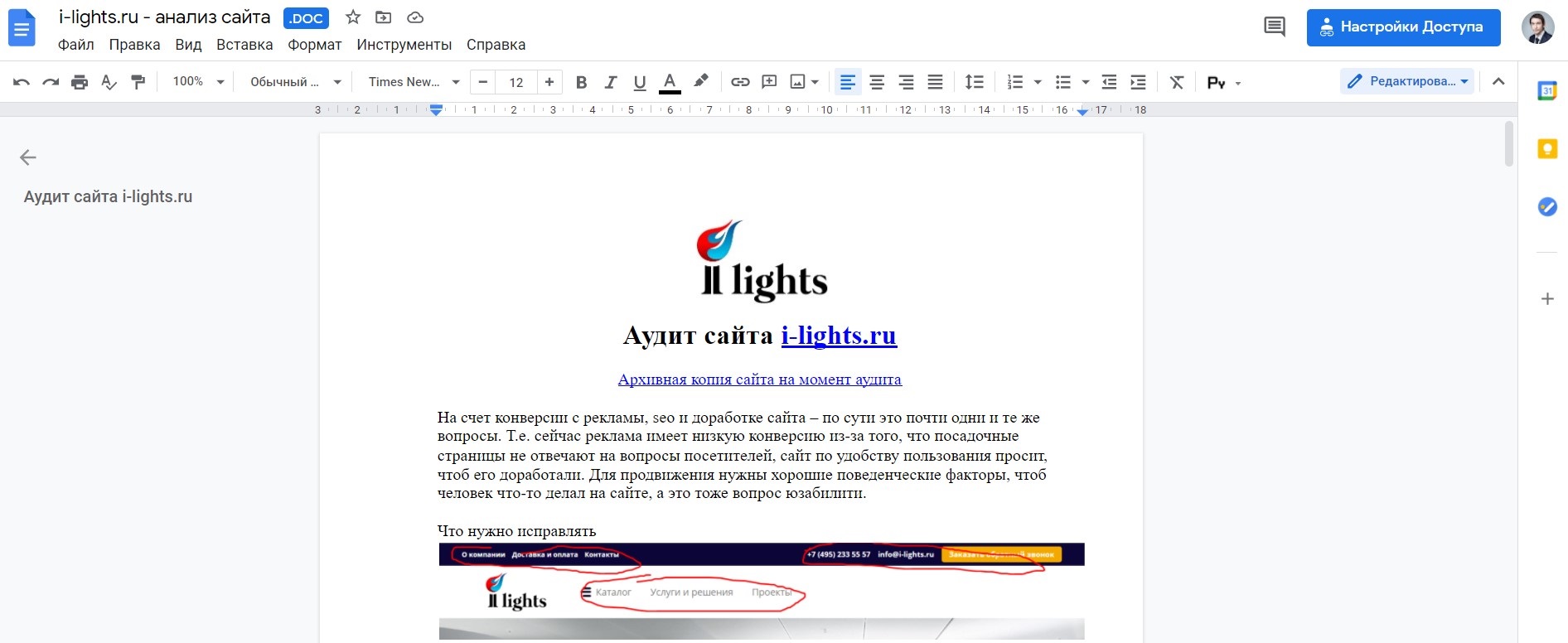Open the paragraph style Обычный dropdown
Image resolution: width=1568 pixels, height=643 pixels.
point(296,81)
